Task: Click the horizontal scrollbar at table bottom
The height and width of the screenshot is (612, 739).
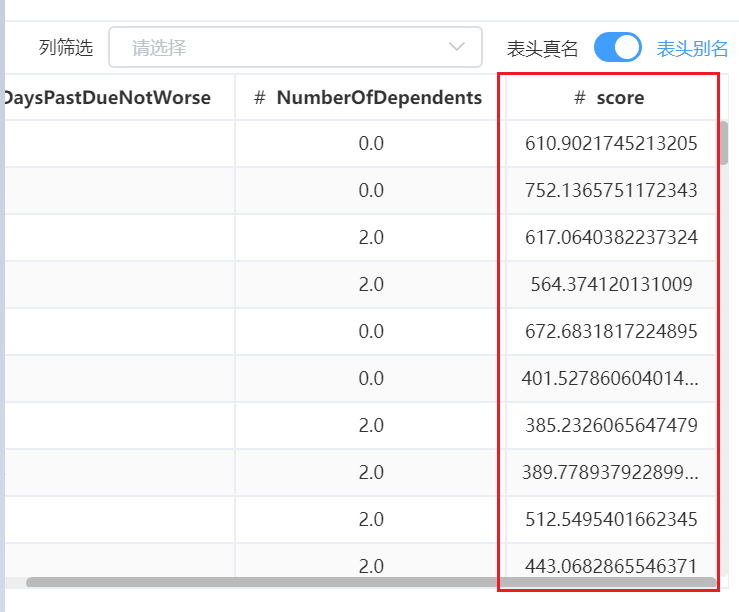Action: [x=371, y=582]
